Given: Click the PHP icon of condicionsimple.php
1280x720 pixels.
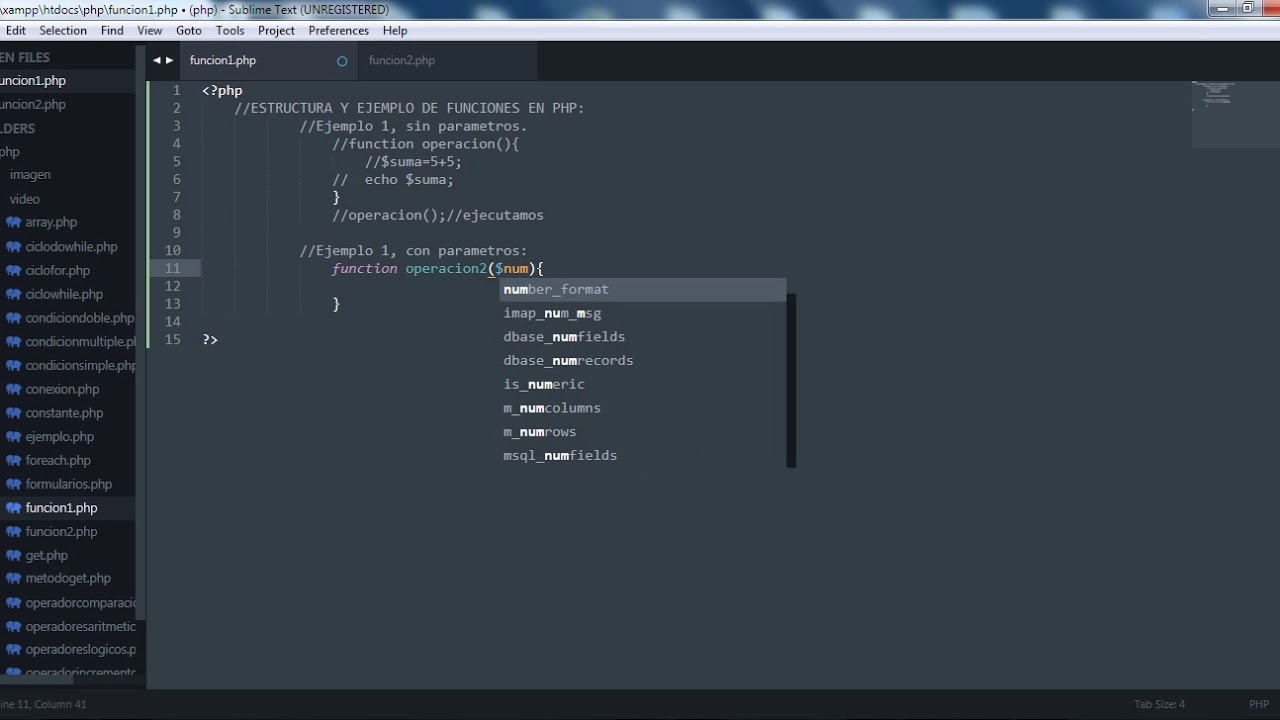Looking at the screenshot, I should pos(13,365).
